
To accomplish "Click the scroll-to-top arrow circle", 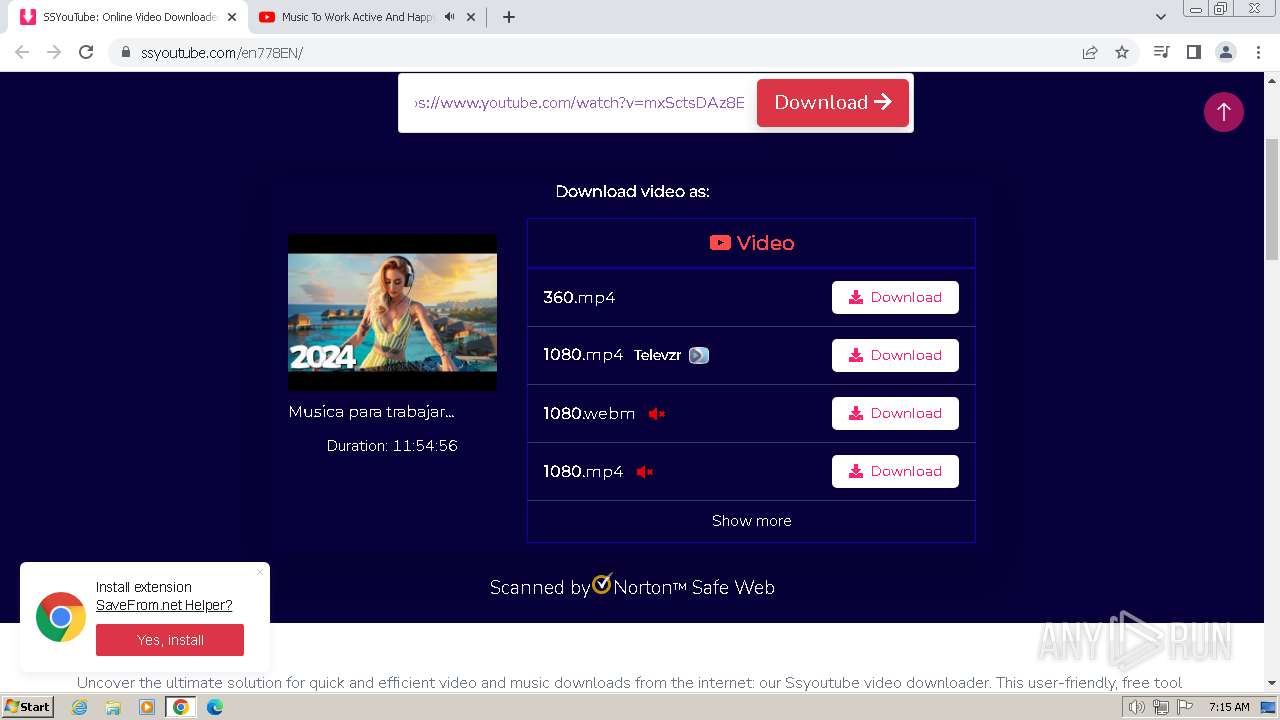I will click(x=1223, y=111).
